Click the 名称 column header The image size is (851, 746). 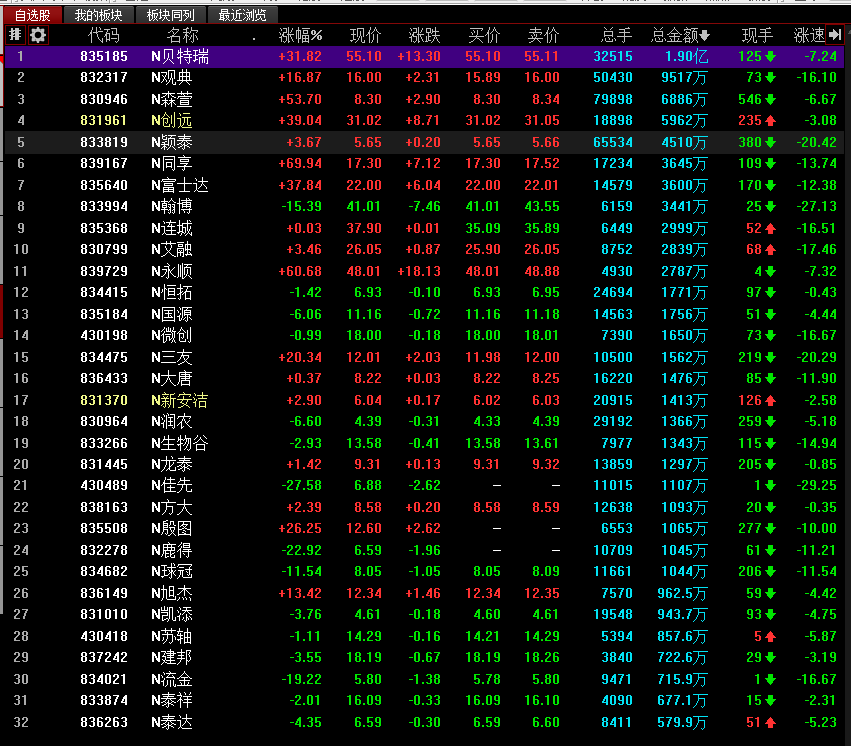pyautogui.click(x=182, y=36)
